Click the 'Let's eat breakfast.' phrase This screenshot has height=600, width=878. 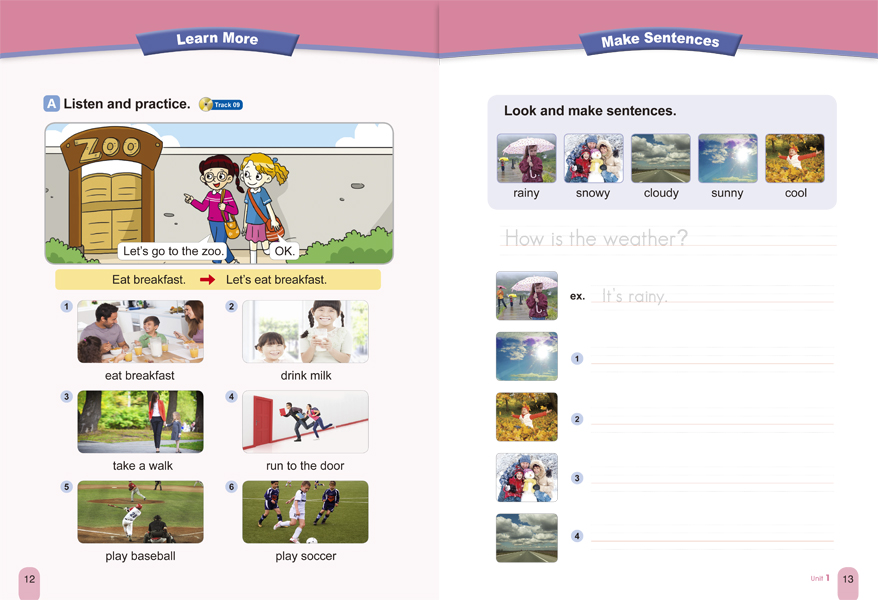tap(276, 280)
